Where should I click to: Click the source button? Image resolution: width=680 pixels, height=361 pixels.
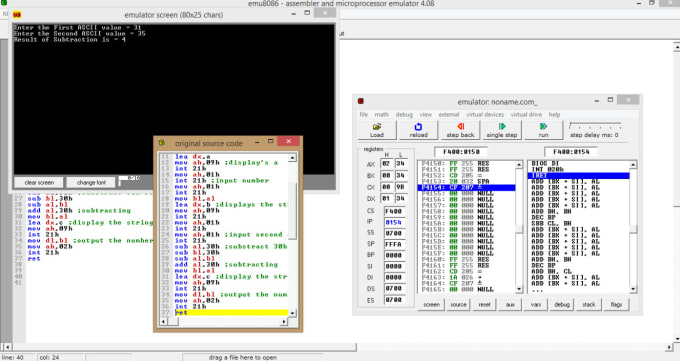click(458, 305)
